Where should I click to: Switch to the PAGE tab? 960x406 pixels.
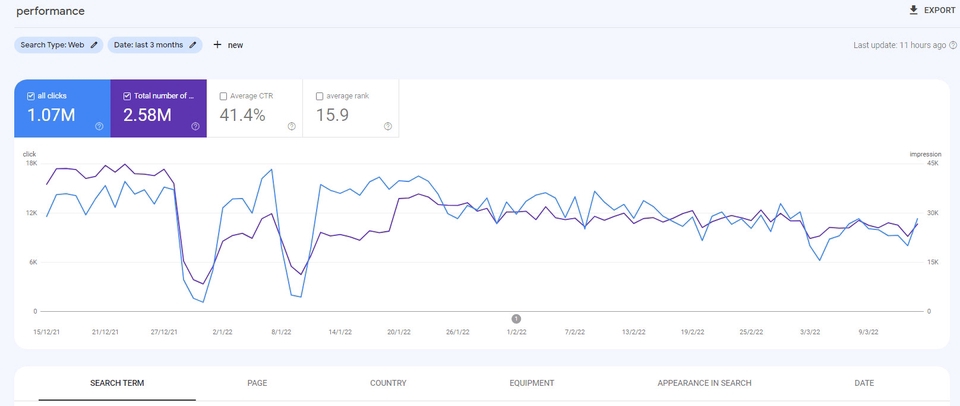coord(257,383)
